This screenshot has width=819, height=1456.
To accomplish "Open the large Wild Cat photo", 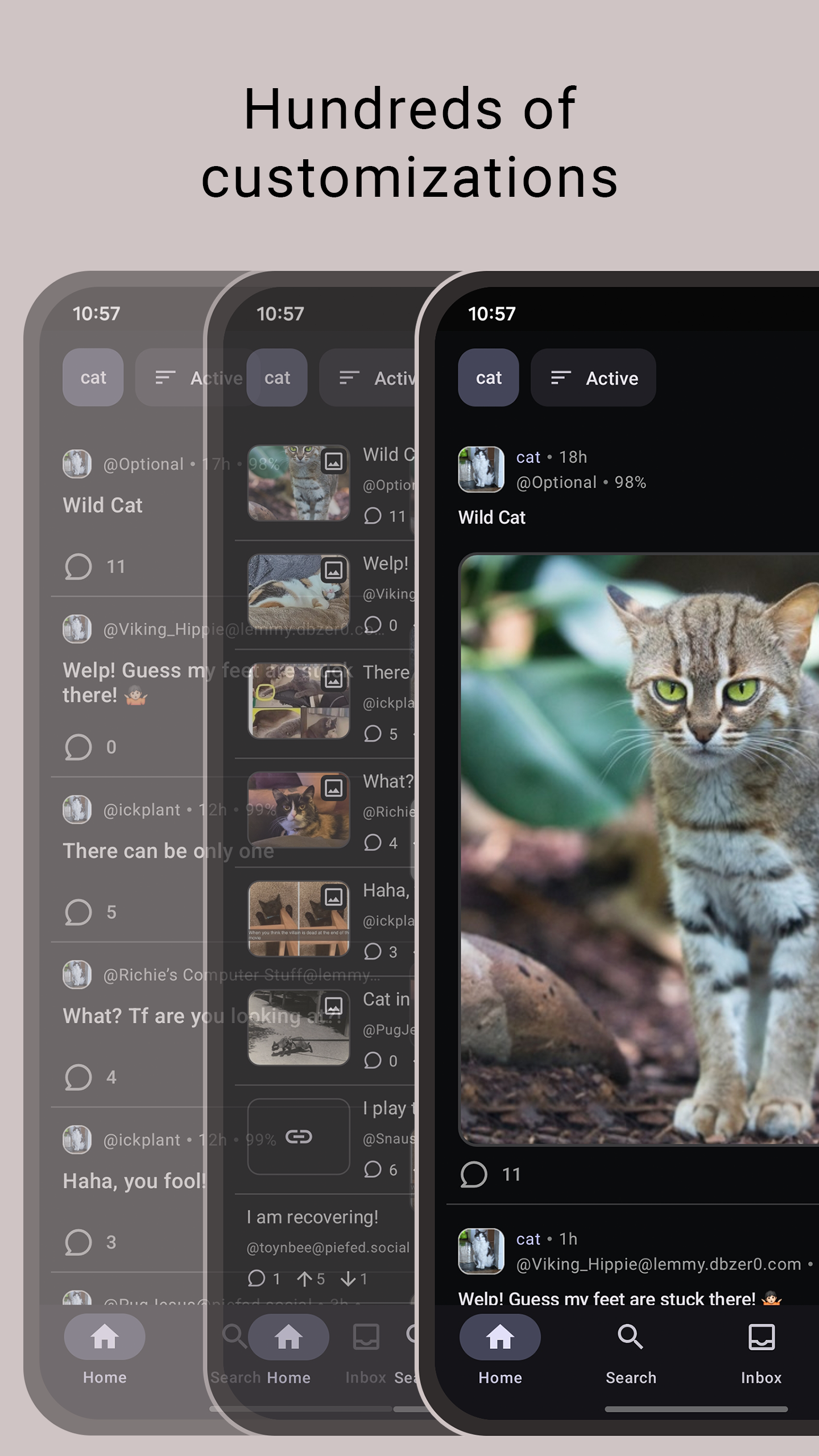I will 639,849.
